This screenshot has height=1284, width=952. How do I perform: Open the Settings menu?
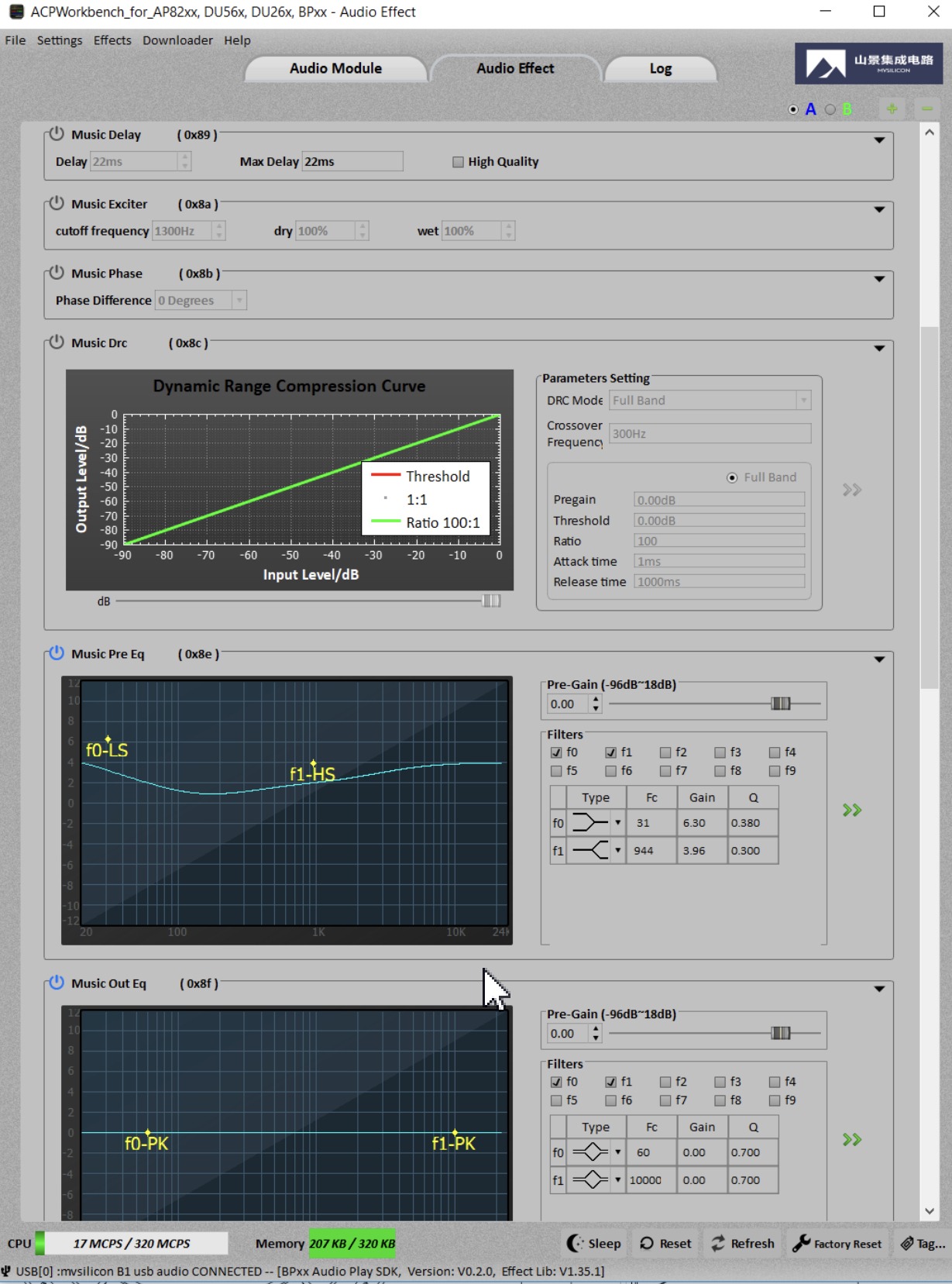click(x=60, y=40)
